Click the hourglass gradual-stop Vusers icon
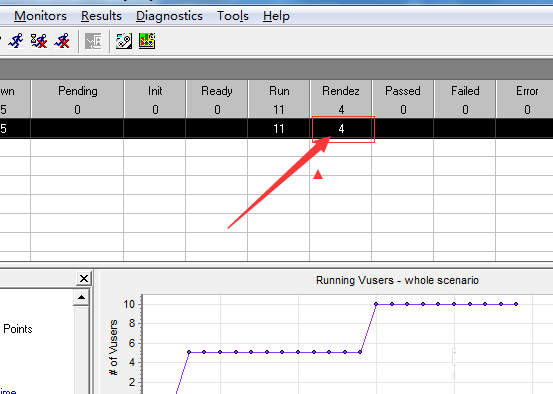Screen dimensions: 553x394 coord(39,41)
